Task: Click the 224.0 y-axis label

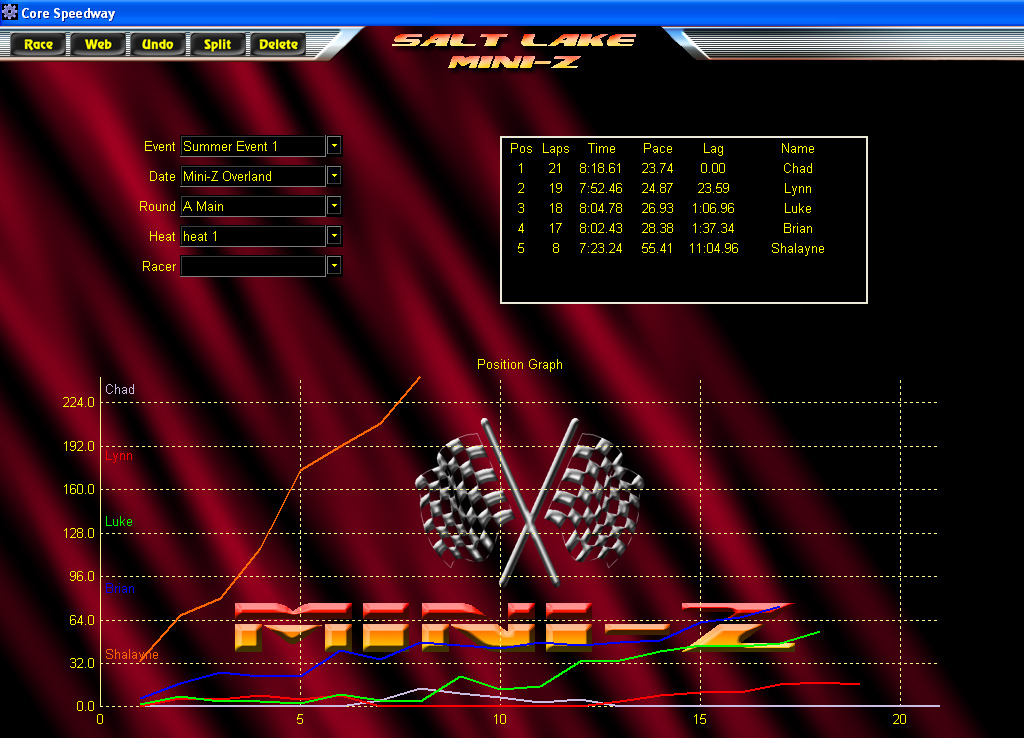Action: click(x=78, y=402)
